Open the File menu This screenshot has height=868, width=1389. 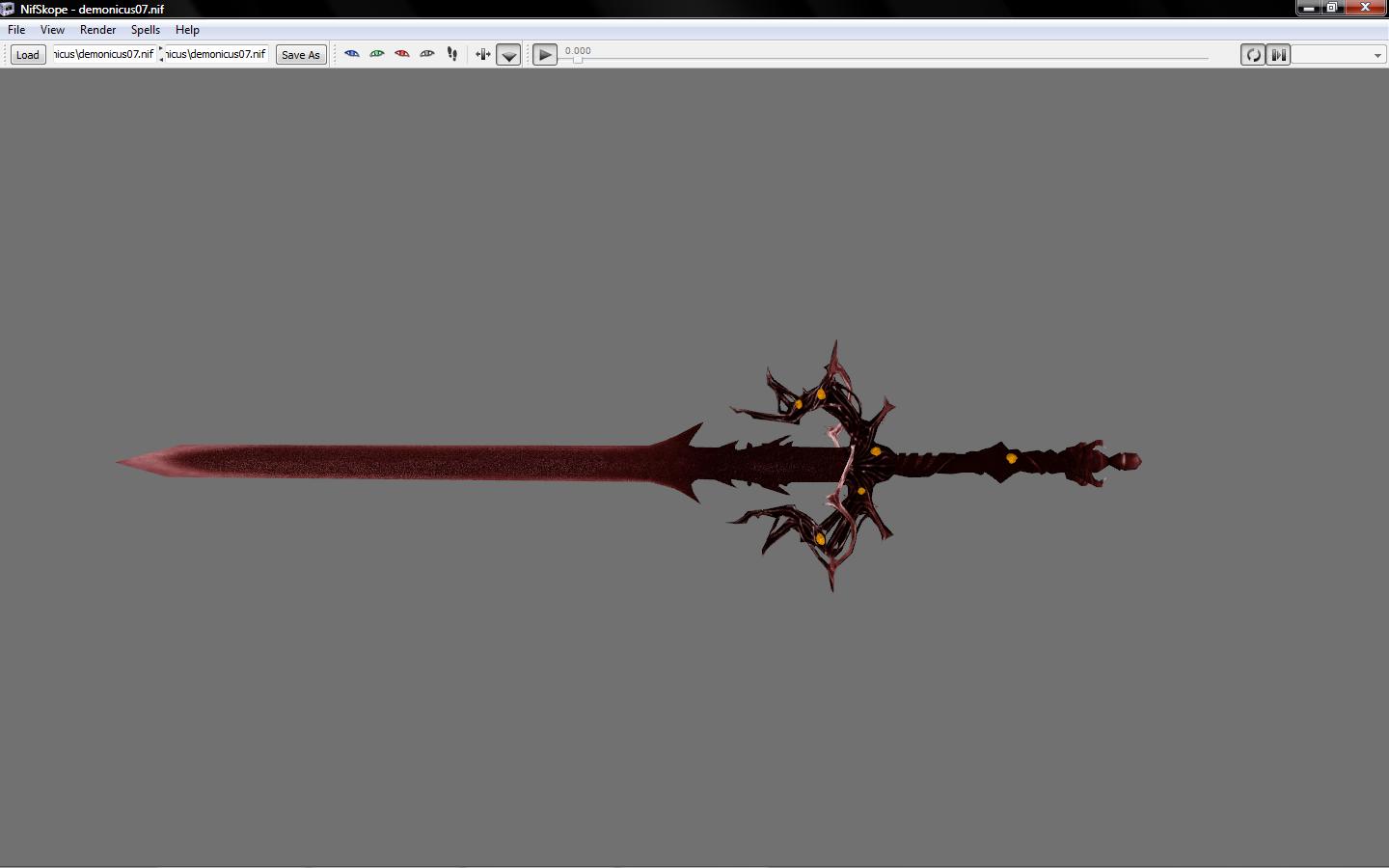click(16, 30)
